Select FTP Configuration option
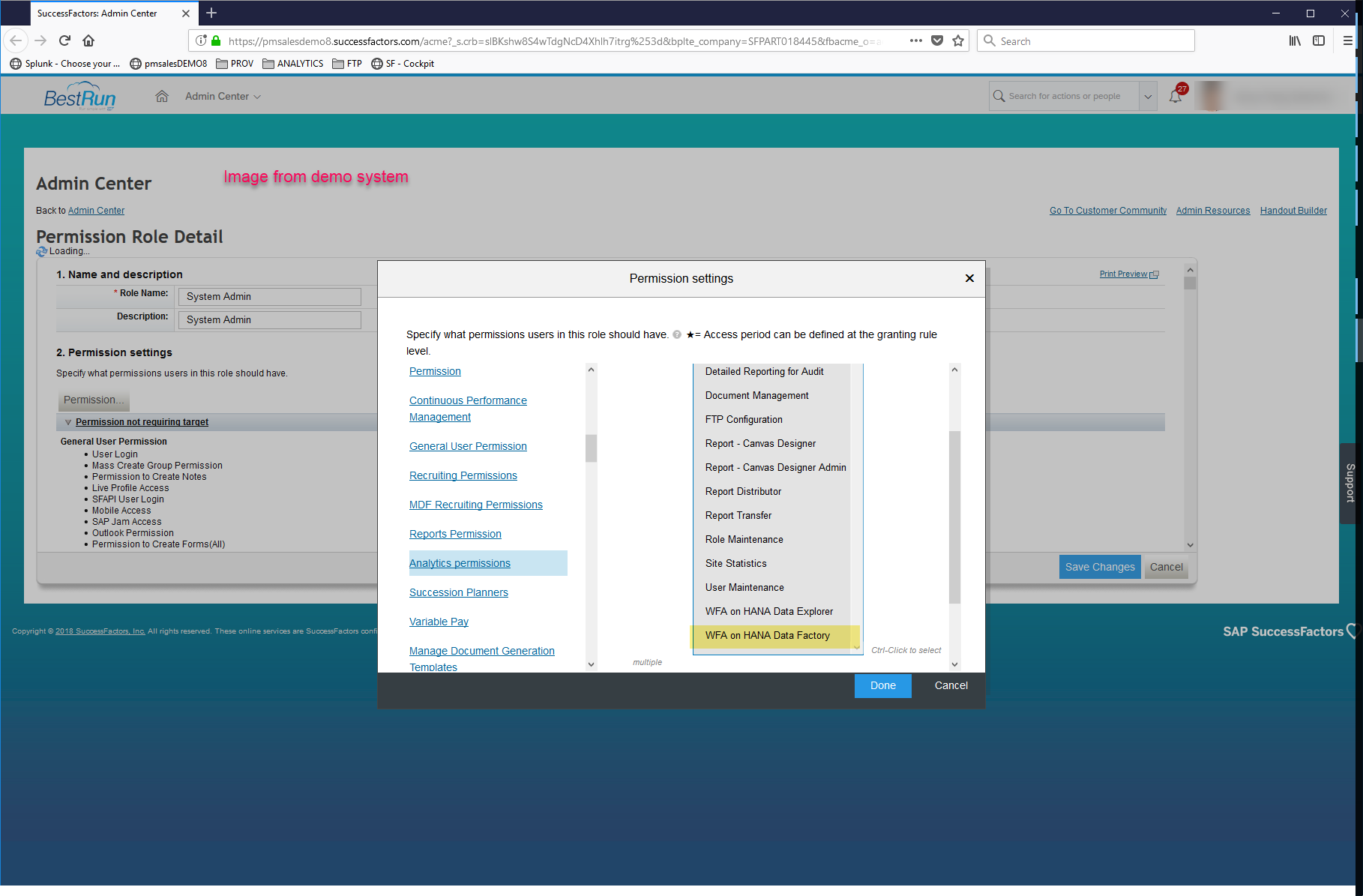Screen dimensions: 1363x896 772,419
